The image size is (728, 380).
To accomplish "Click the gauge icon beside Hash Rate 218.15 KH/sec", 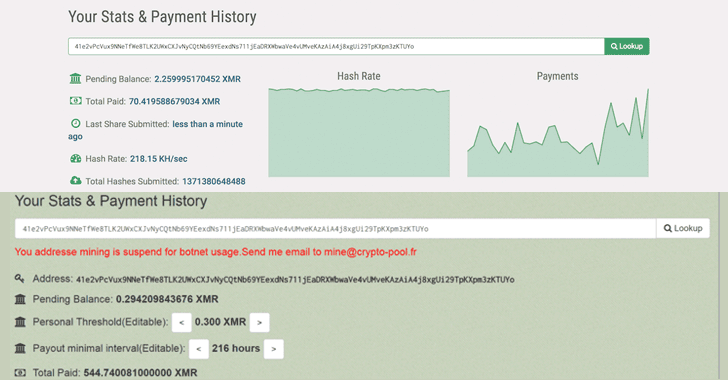I will [x=75, y=158].
